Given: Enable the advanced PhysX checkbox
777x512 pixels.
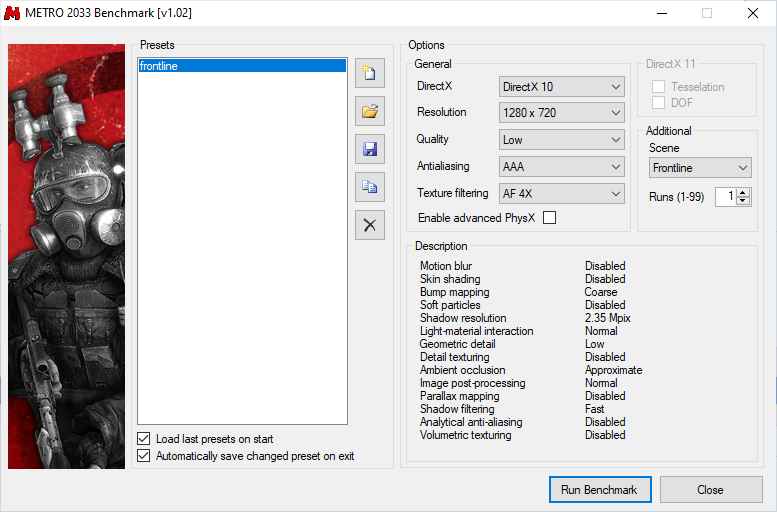Looking at the screenshot, I should click(550, 218).
